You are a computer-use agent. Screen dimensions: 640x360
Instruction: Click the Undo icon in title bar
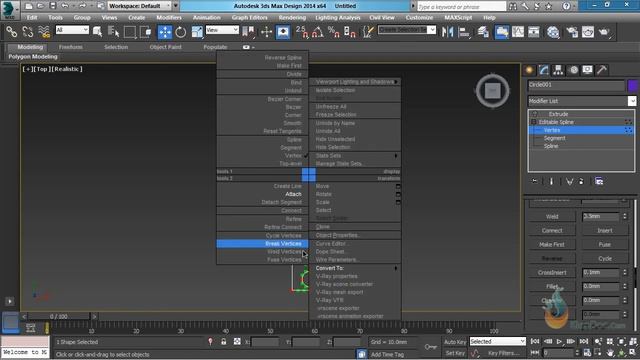click(65, 6)
